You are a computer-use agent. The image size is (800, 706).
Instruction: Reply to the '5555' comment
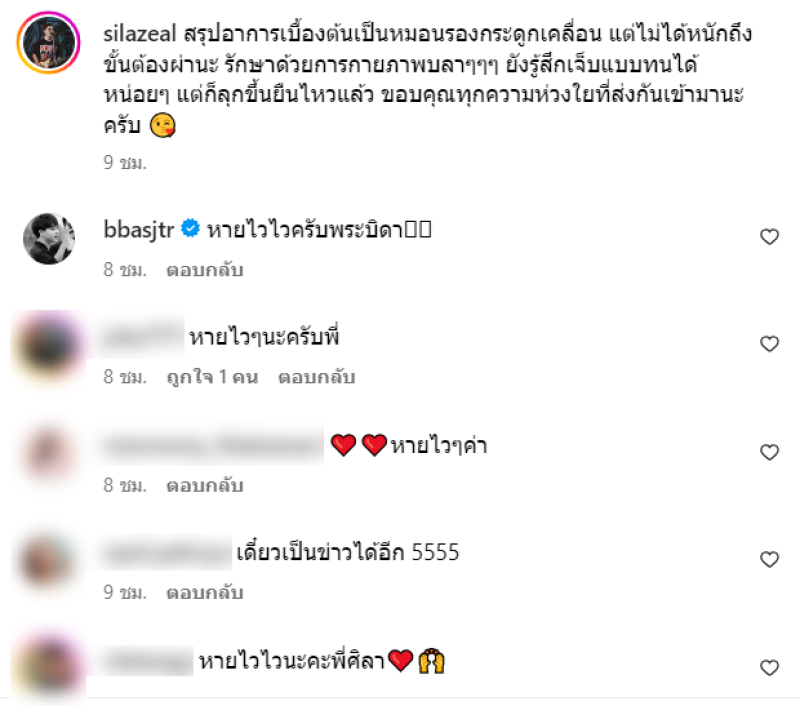pyautogui.click(x=205, y=593)
